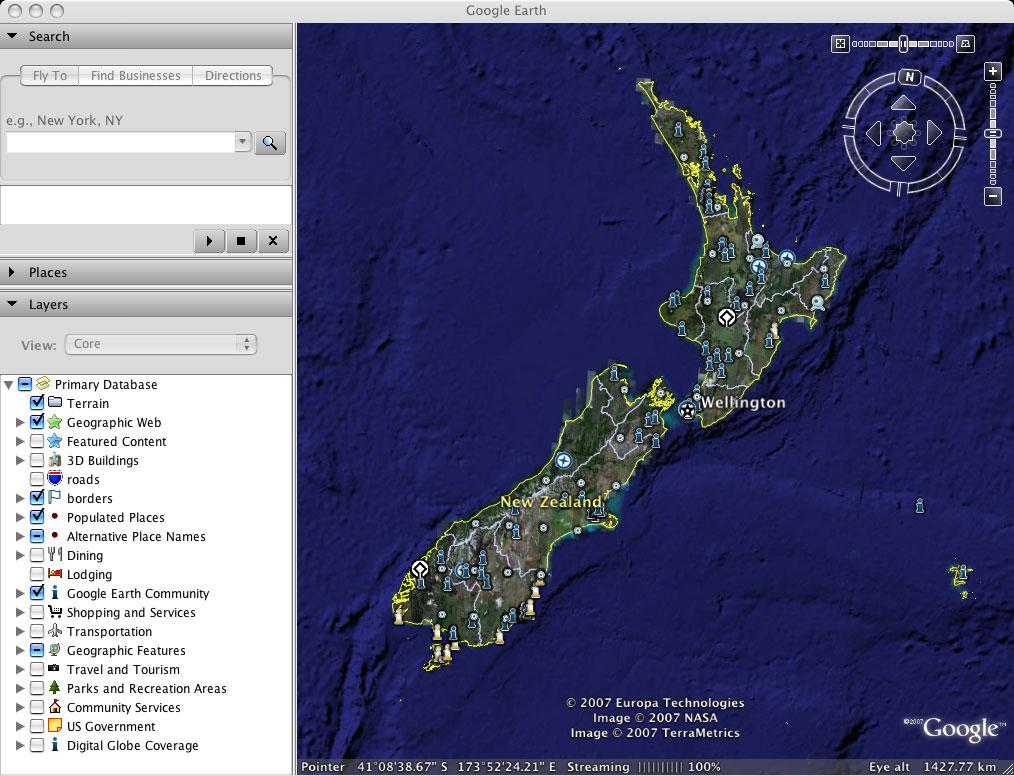Select the Dining layer label

[85, 555]
